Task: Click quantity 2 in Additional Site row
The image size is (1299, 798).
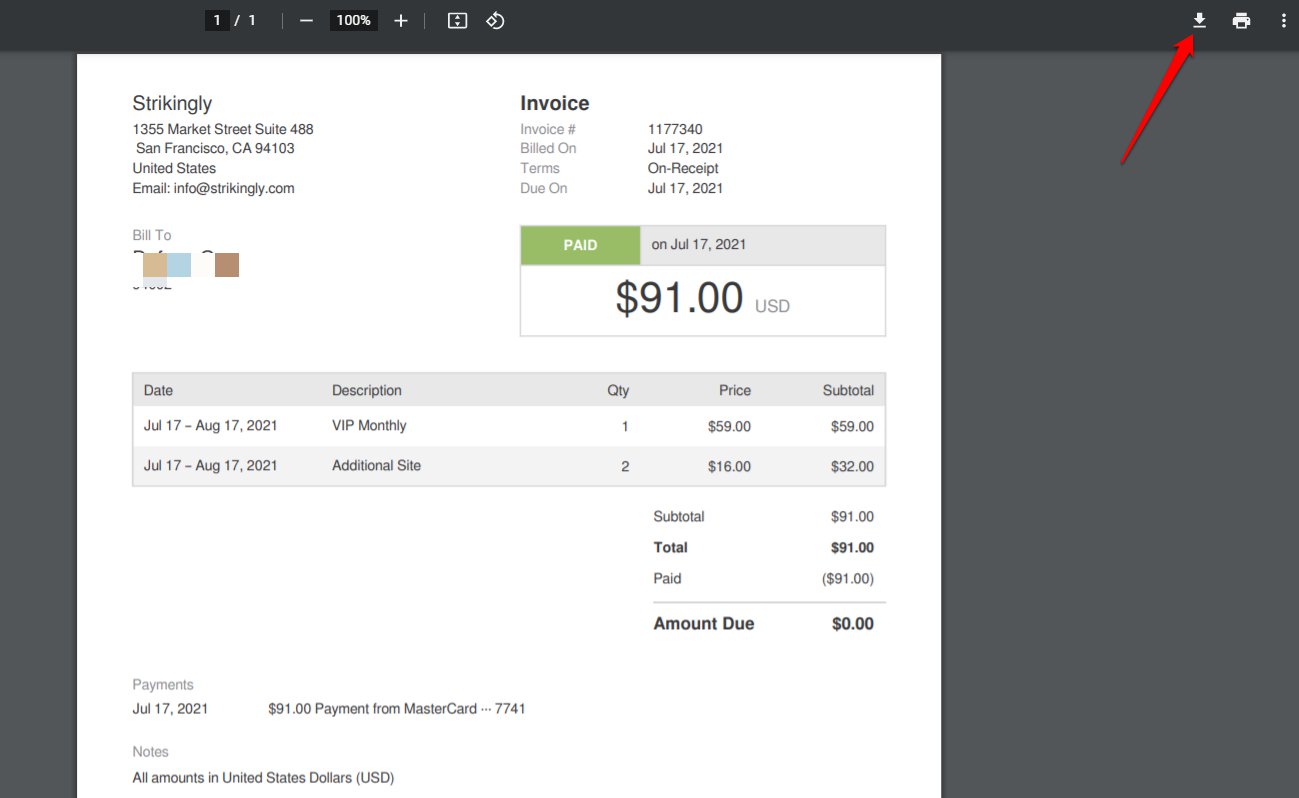Action: (x=625, y=466)
